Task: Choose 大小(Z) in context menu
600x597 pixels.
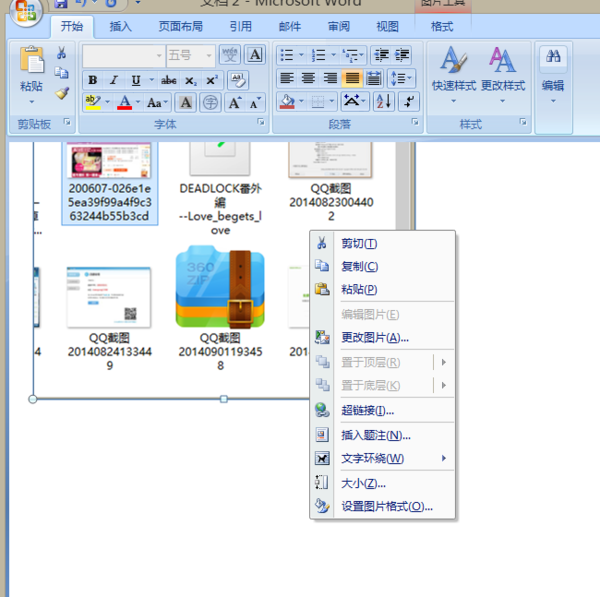Action: 383,483
